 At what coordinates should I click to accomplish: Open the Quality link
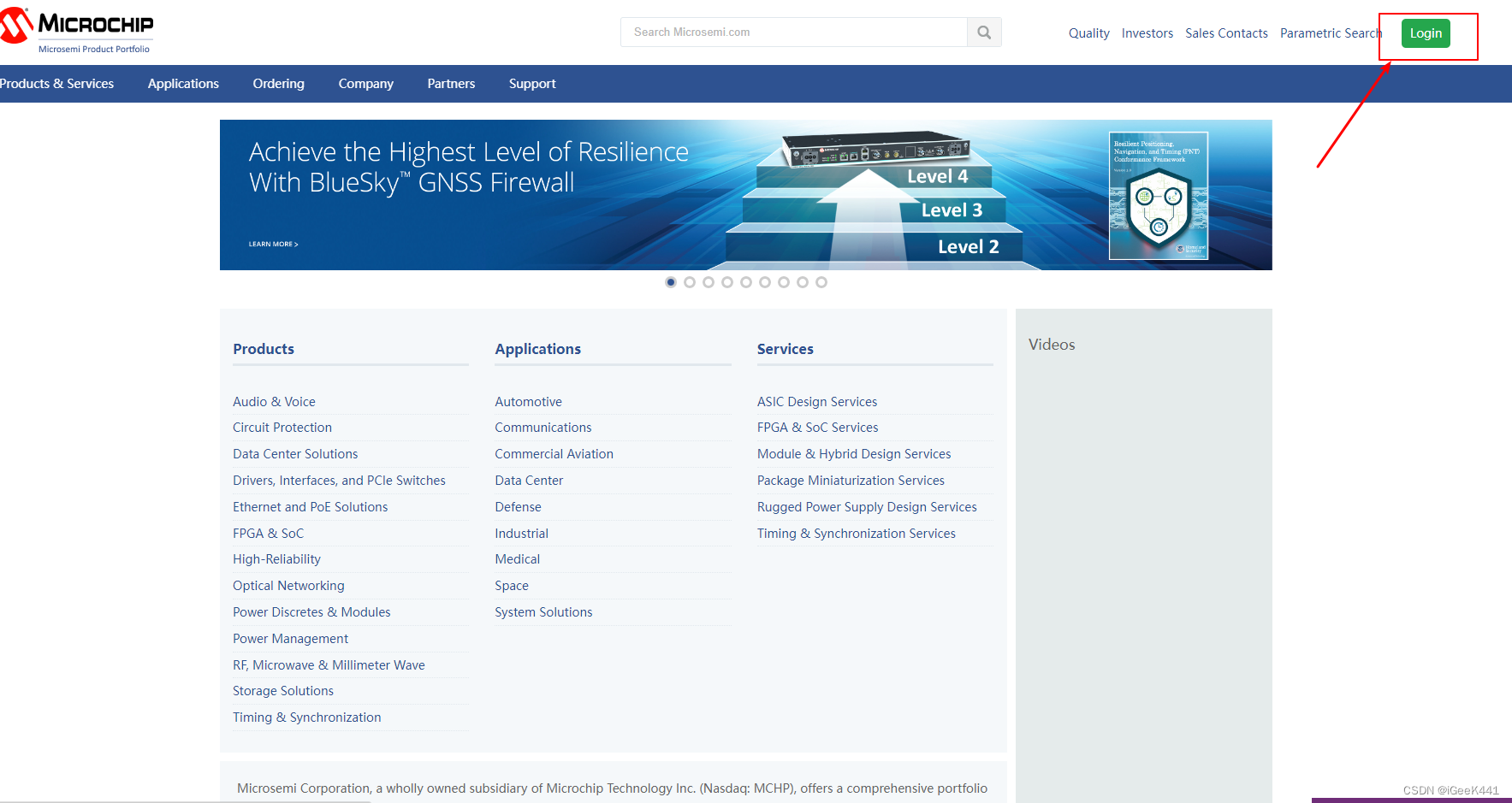click(1088, 33)
